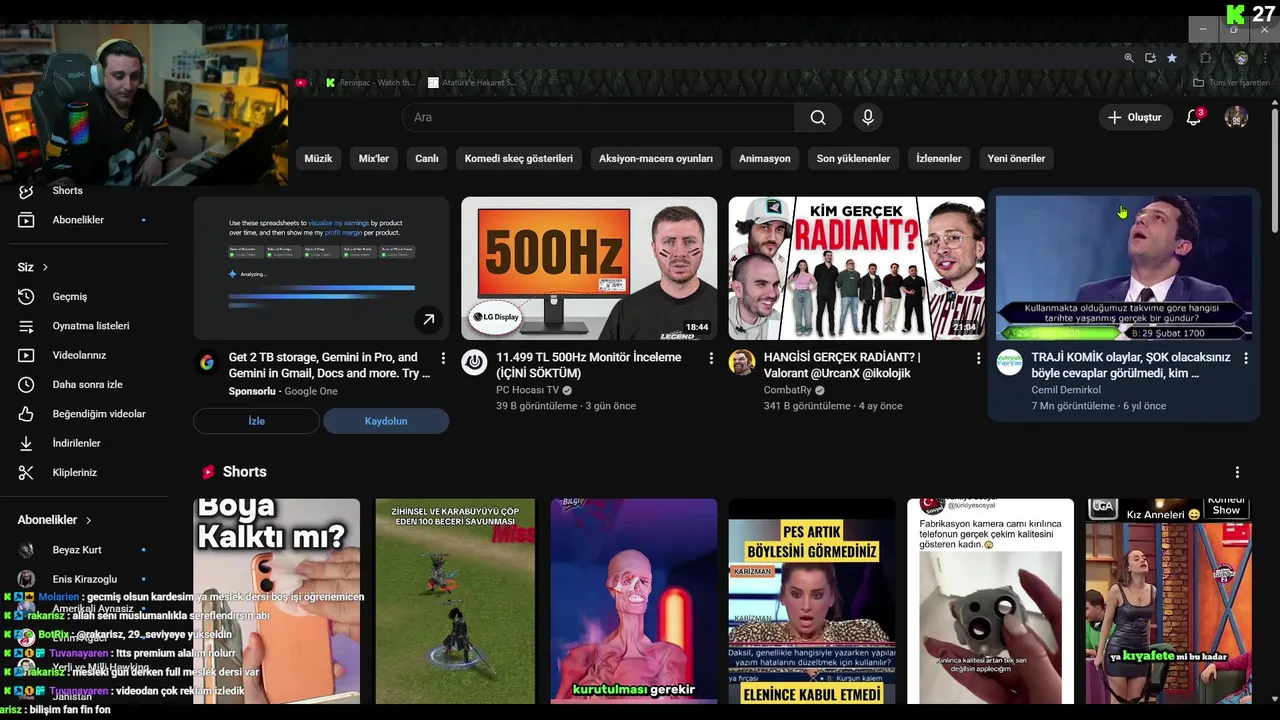
Task: Open options for HANGİSİ GERÇEK RADİANT video
Action: [x=978, y=358]
